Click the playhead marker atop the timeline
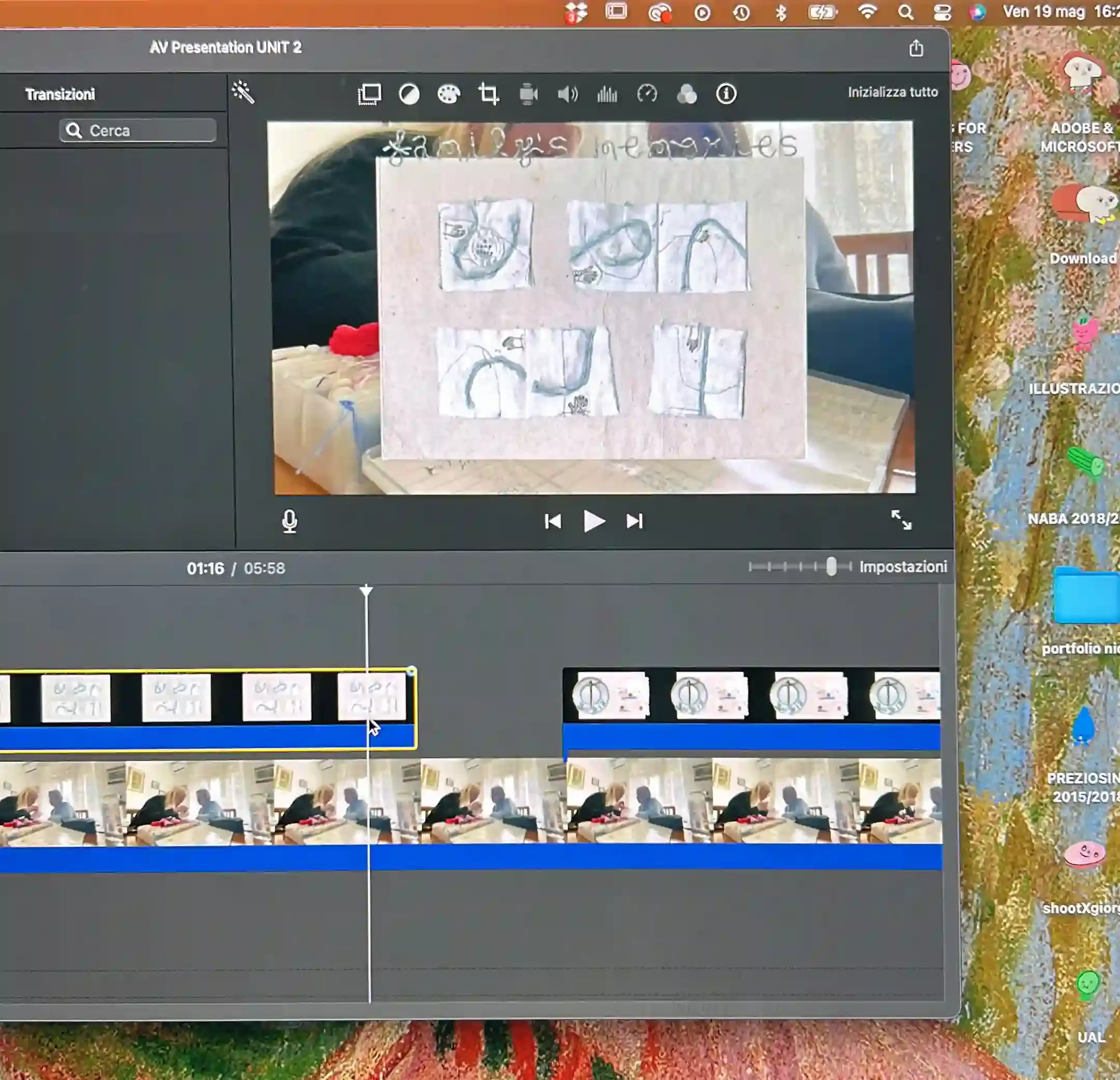The width and height of the screenshot is (1120, 1080). (366, 590)
